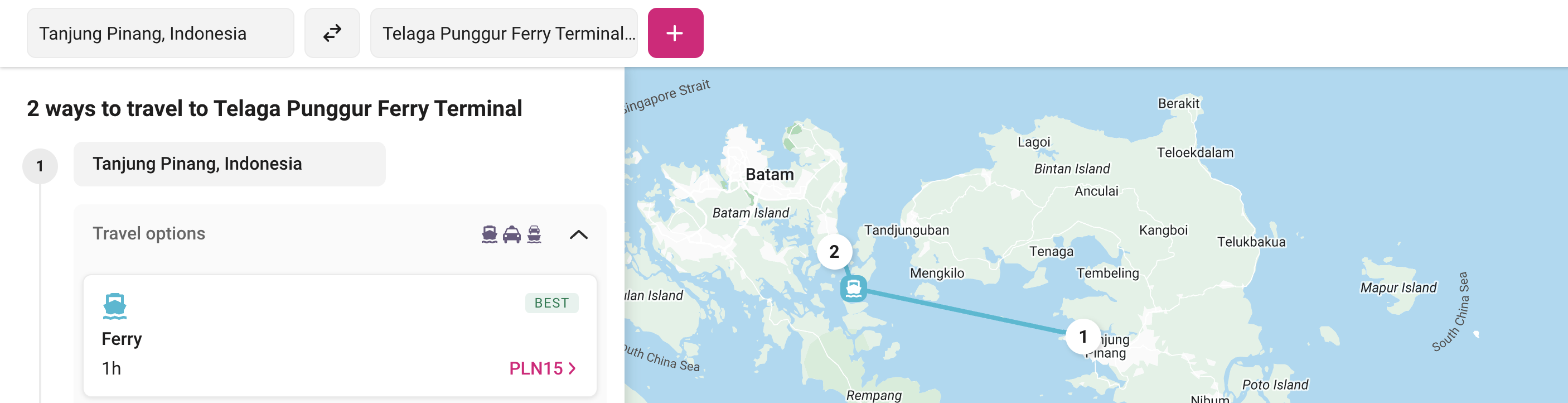Click the taxi icon in Travel options
Image resolution: width=1568 pixels, height=403 pixels.
(x=511, y=234)
